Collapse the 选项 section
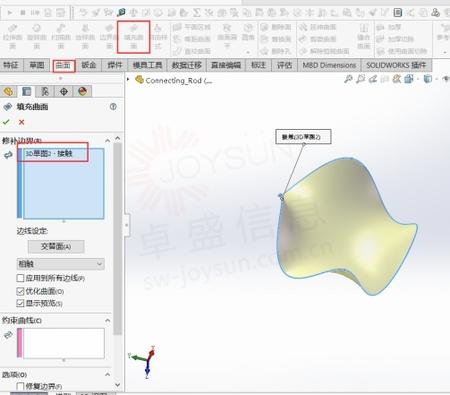Image resolution: width=450 pixels, height=395 pixels. pyautogui.click(x=108, y=375)
